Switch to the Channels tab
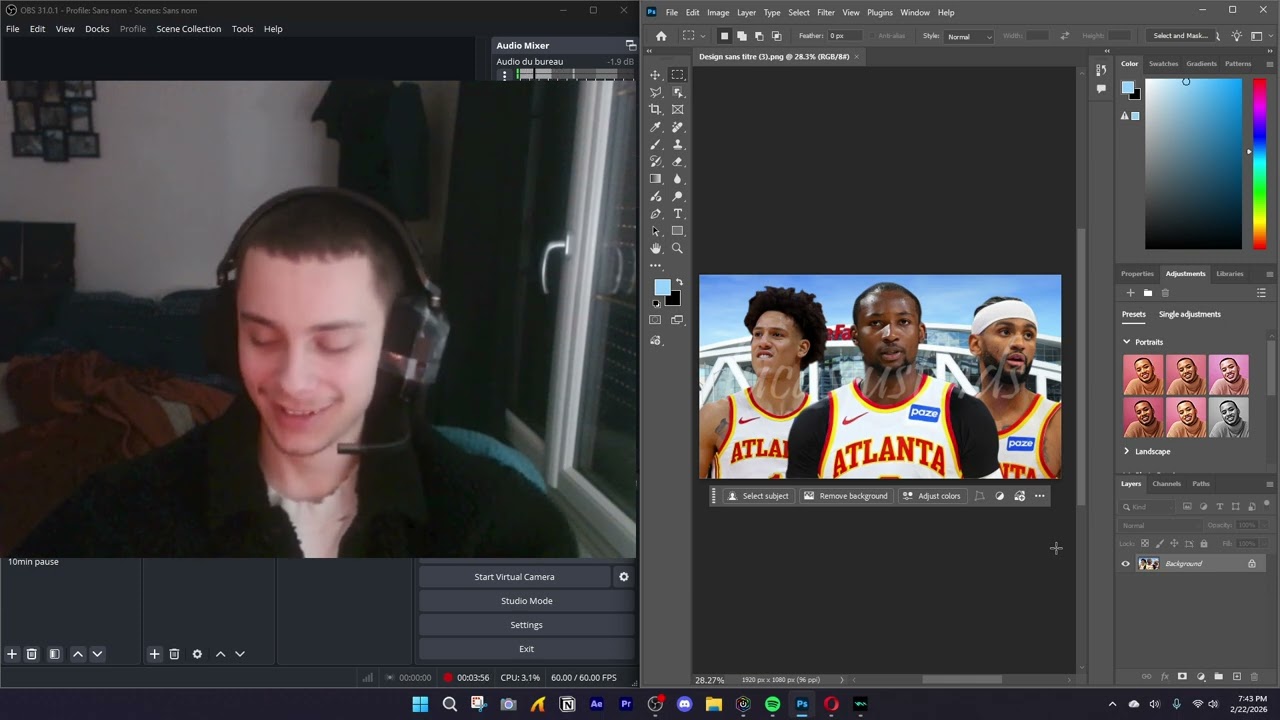 (x=1166, y=484)
